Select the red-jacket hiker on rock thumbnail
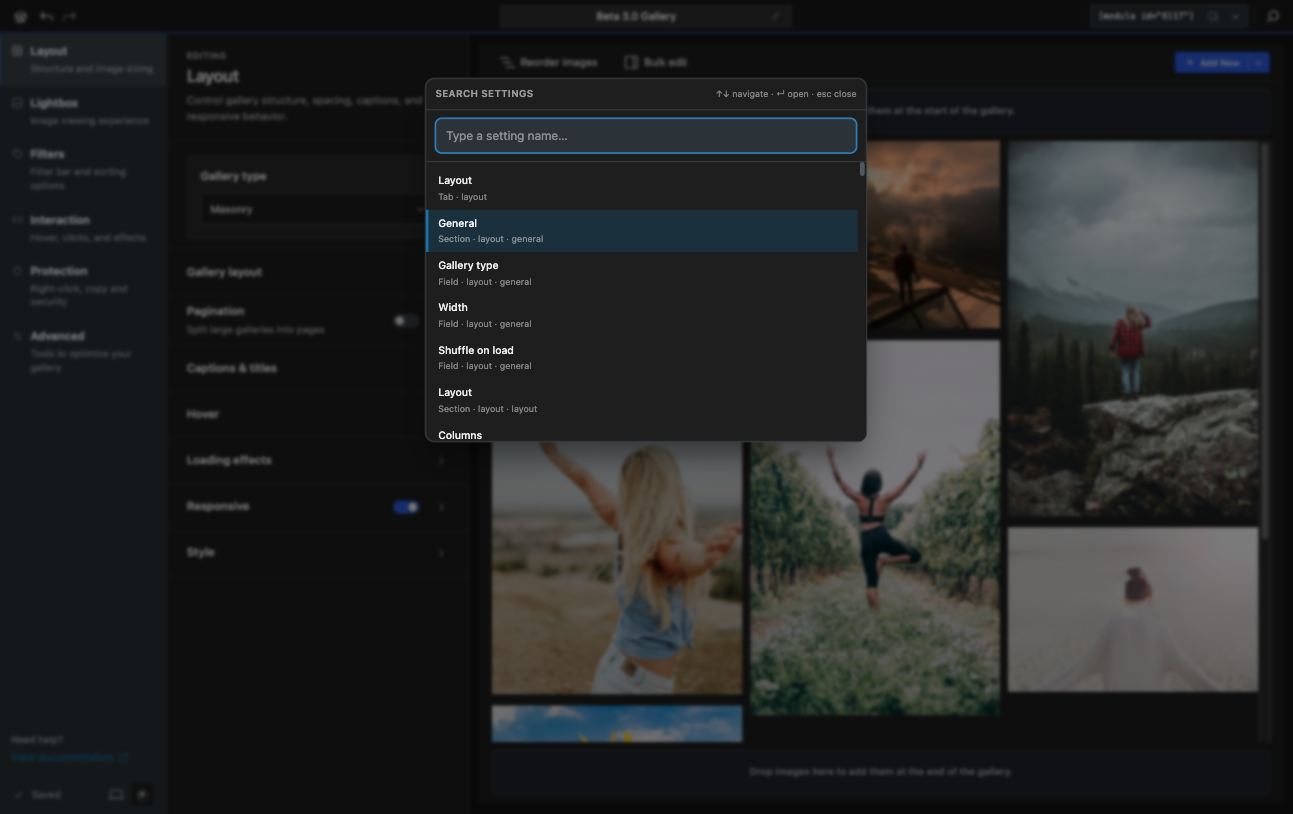The width and height of the screenshot is (1293, 814). (x=1133, y=330)
